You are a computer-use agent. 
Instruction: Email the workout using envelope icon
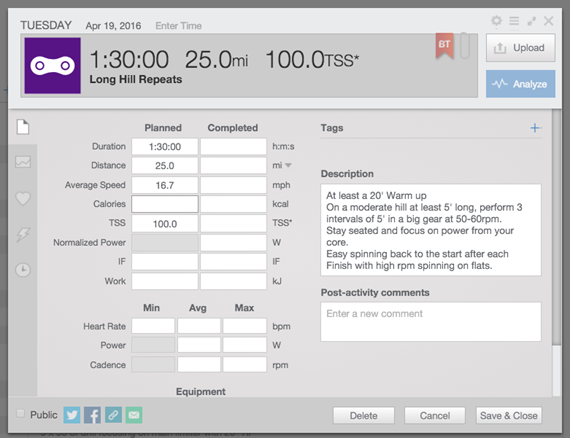tap(134, 415)
